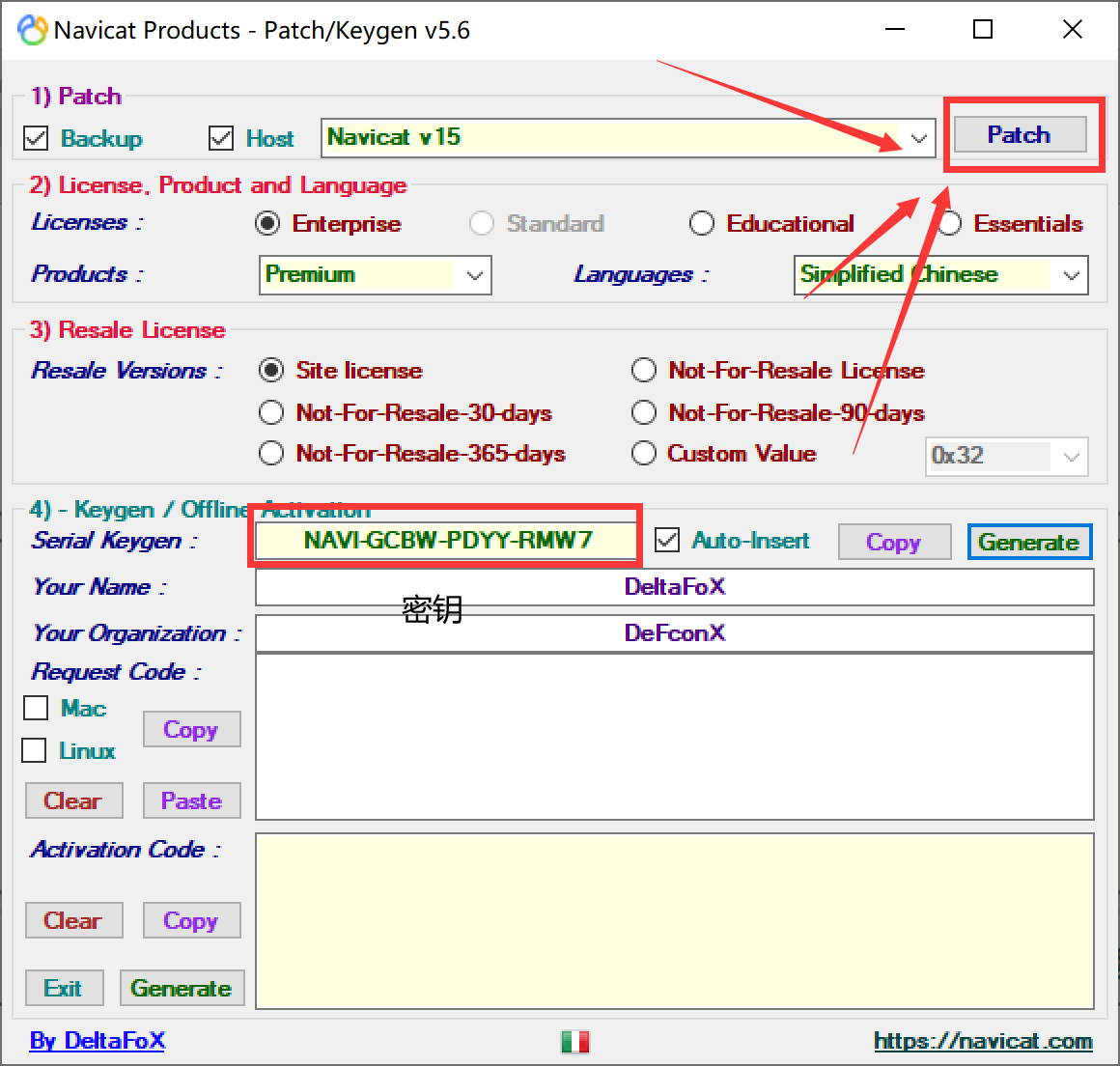Clear the Activation Code
This screenshot has height=1066, width=1120.
(73, 920)
